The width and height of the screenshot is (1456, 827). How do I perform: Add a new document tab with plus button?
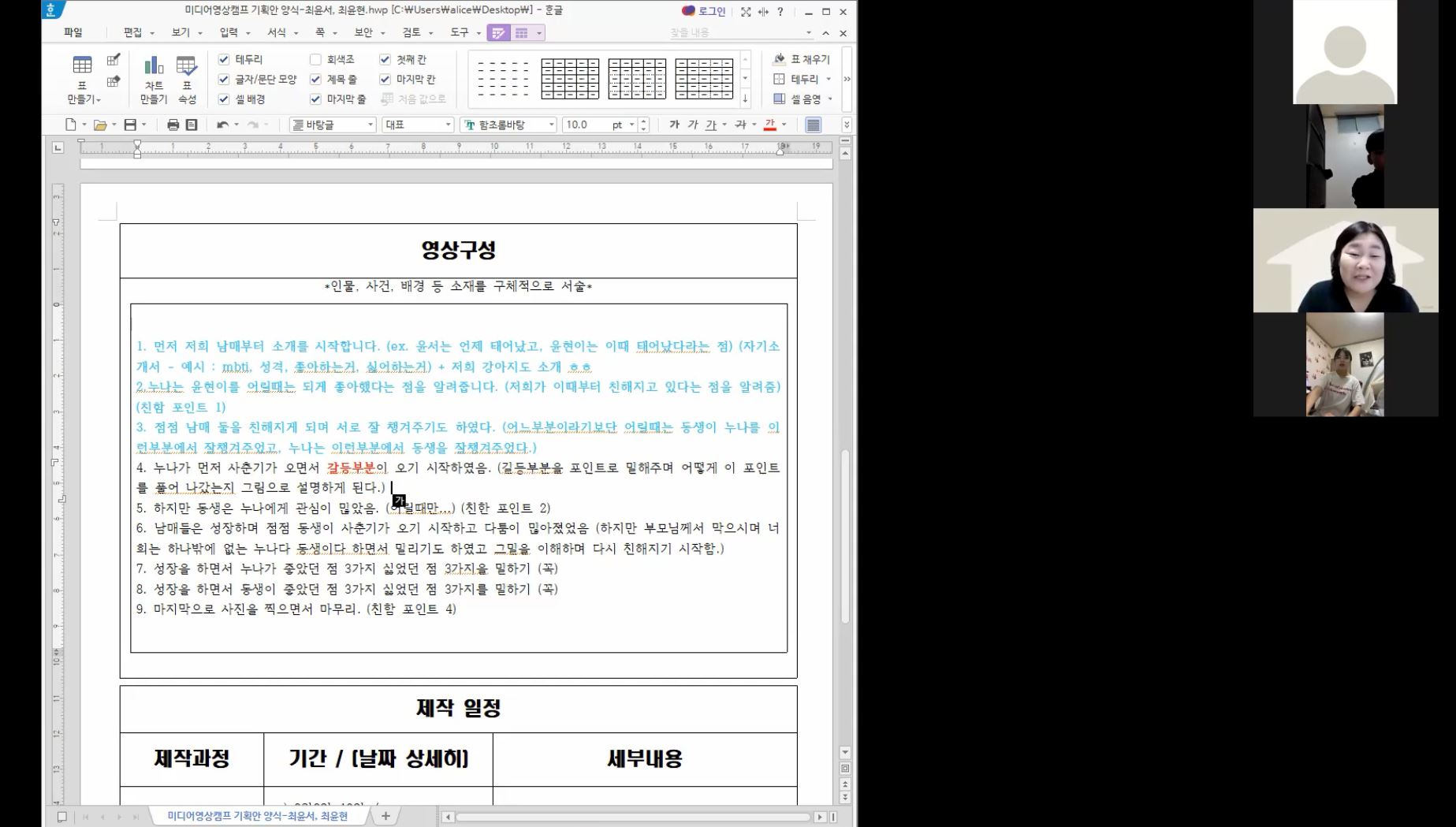385,816
